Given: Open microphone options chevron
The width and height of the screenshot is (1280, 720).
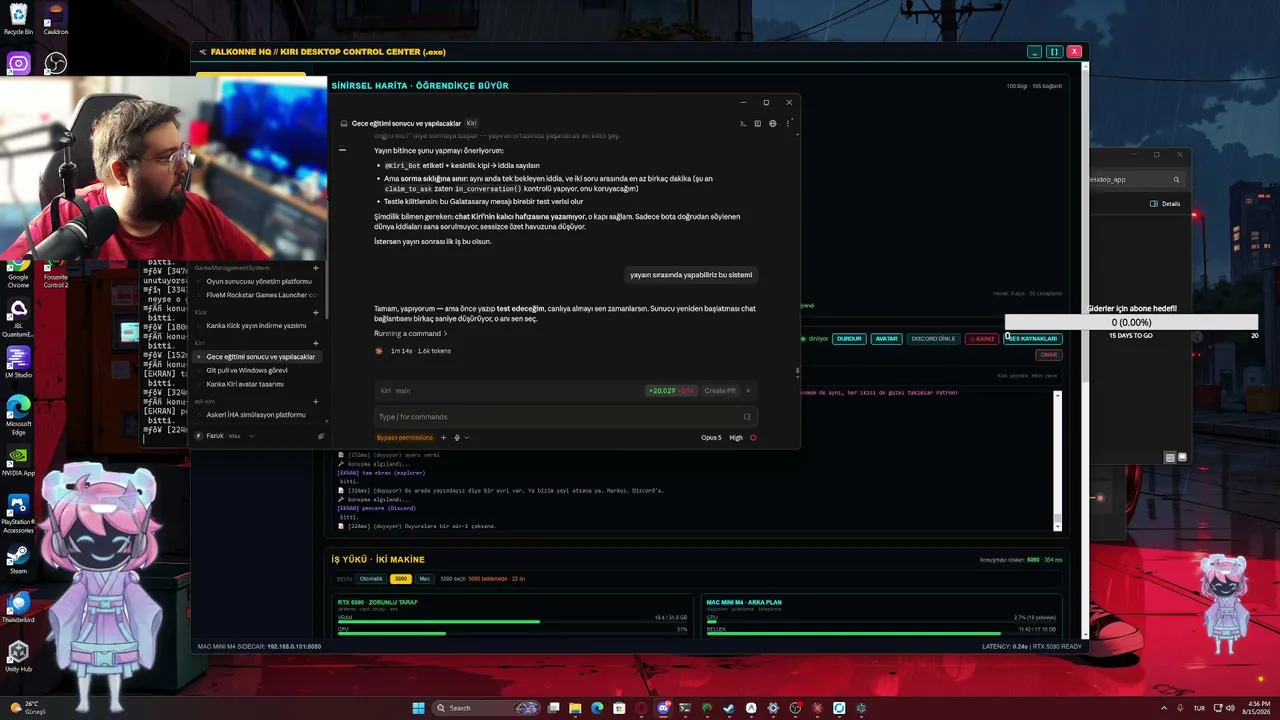Looking at the screenshot, I should pyautogui.click(x=466, y=437).
